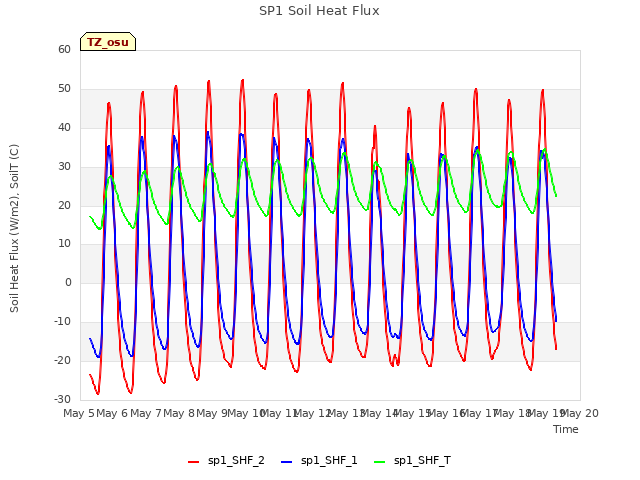Click the 20 y-axis tick label
This screenshot has height=480, width=640.
tap(64, 205)
